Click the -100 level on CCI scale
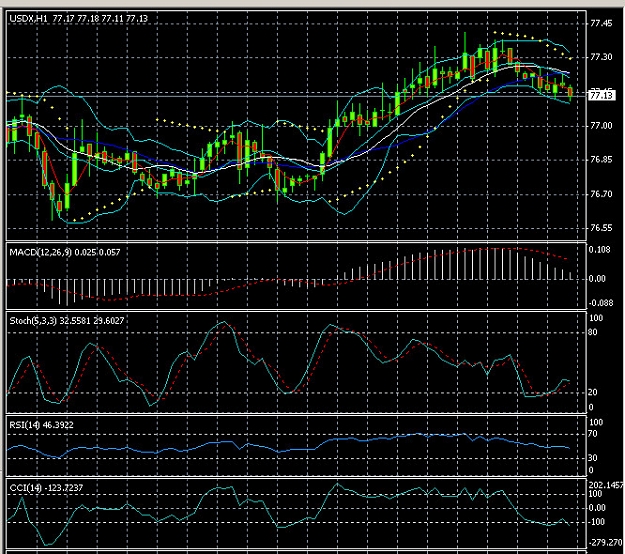The width and height of the screenshot is (625, 554). tap(596, 522)
